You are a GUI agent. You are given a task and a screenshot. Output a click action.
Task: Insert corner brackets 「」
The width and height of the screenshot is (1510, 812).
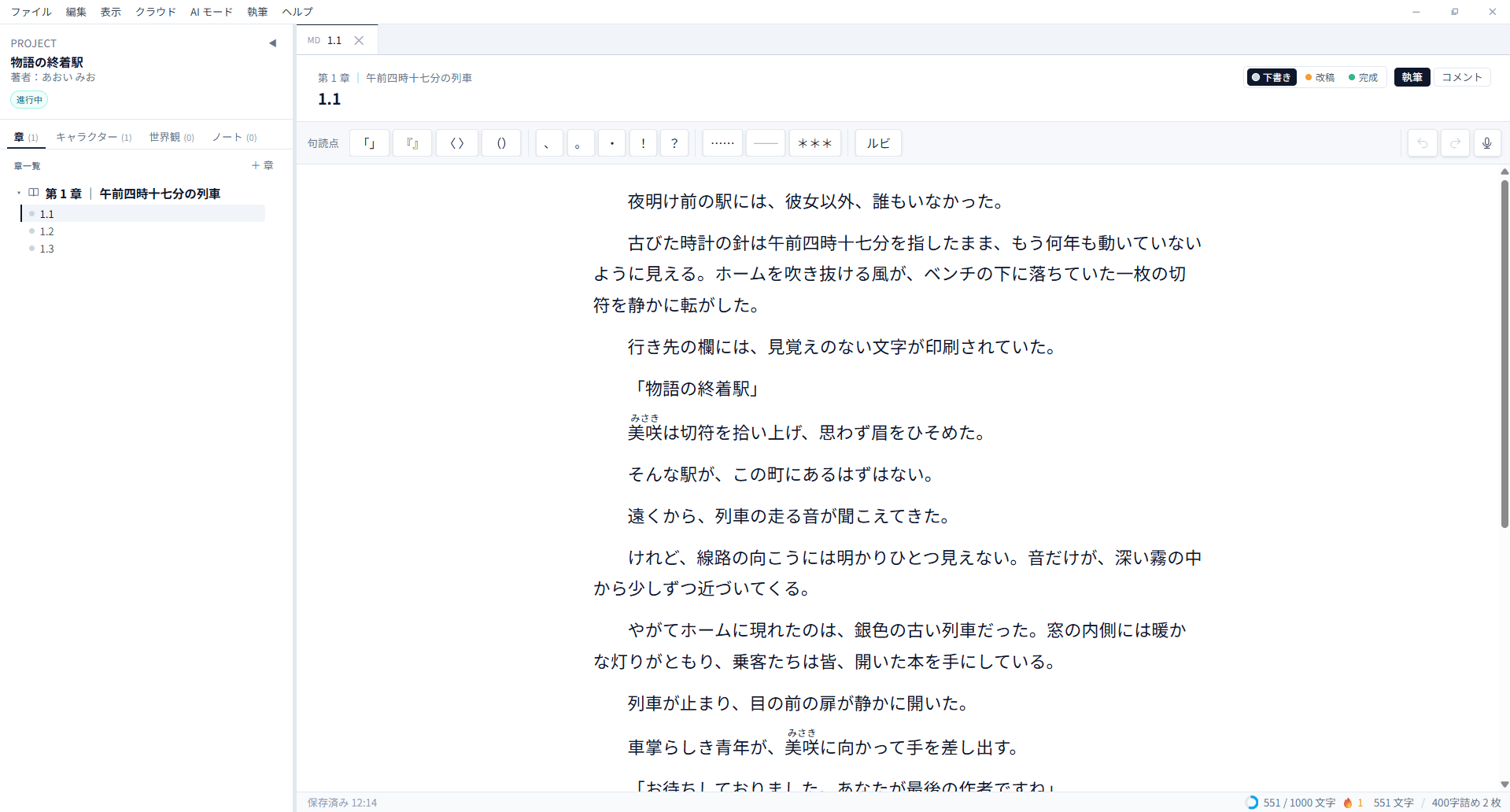click(369, 143)
